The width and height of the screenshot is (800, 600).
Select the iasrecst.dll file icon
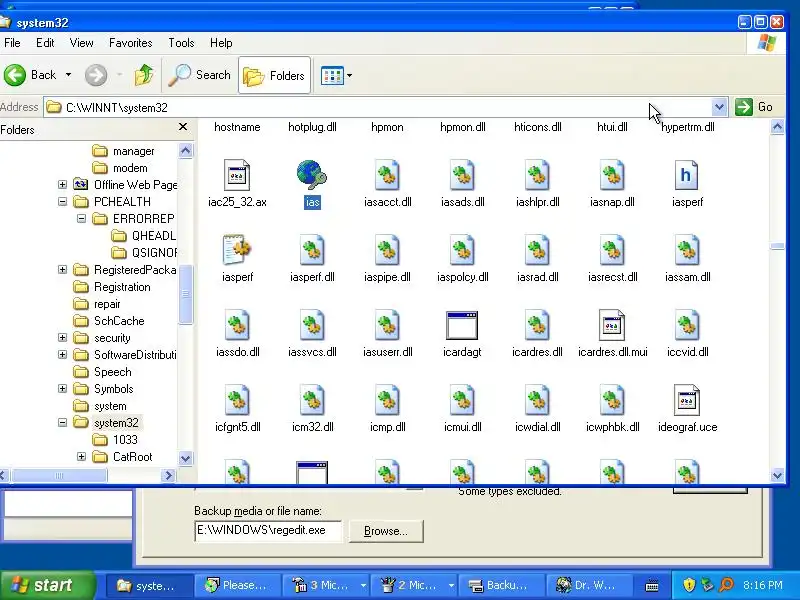(x=612, y=249)
